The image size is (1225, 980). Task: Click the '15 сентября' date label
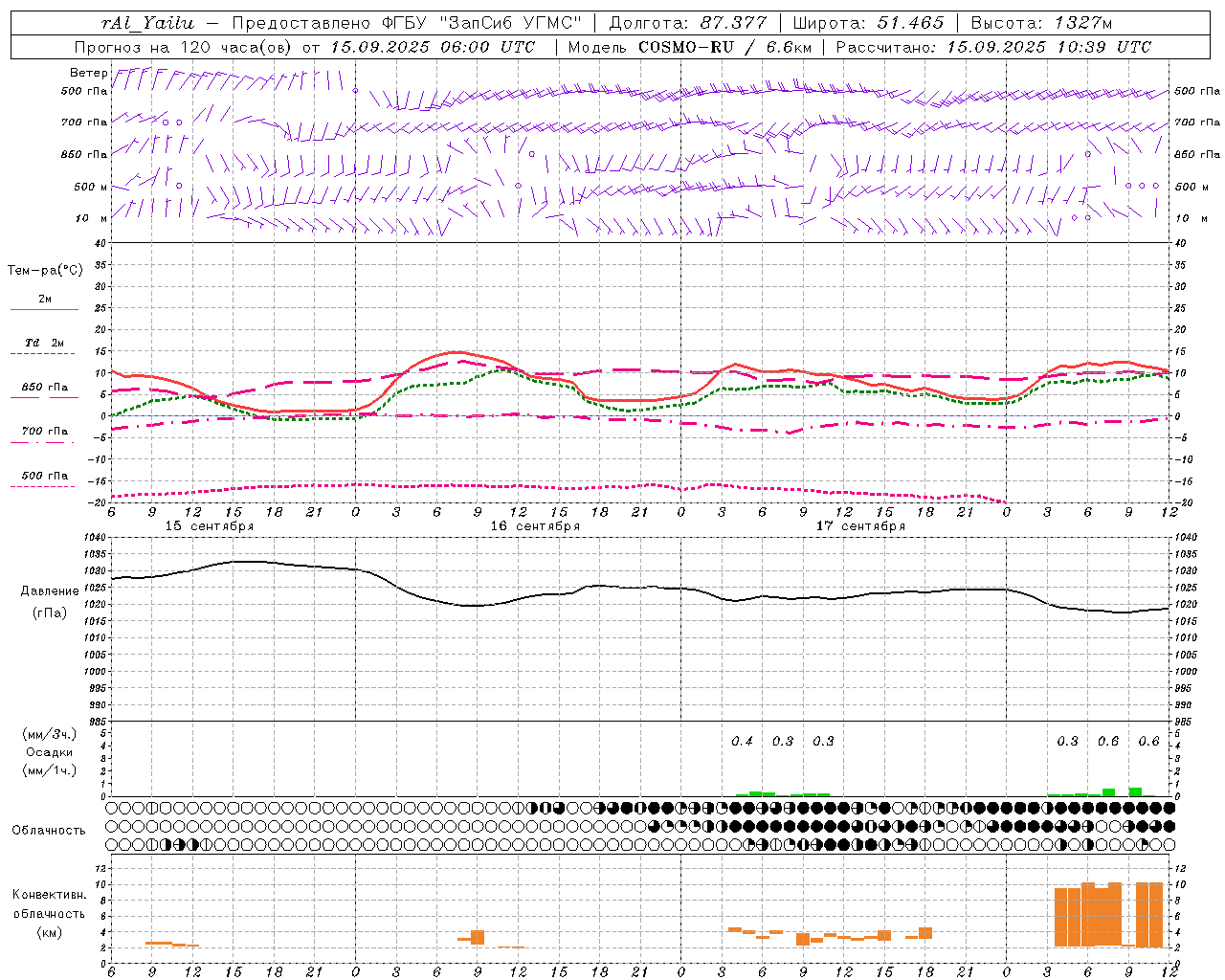pos(210,526)
